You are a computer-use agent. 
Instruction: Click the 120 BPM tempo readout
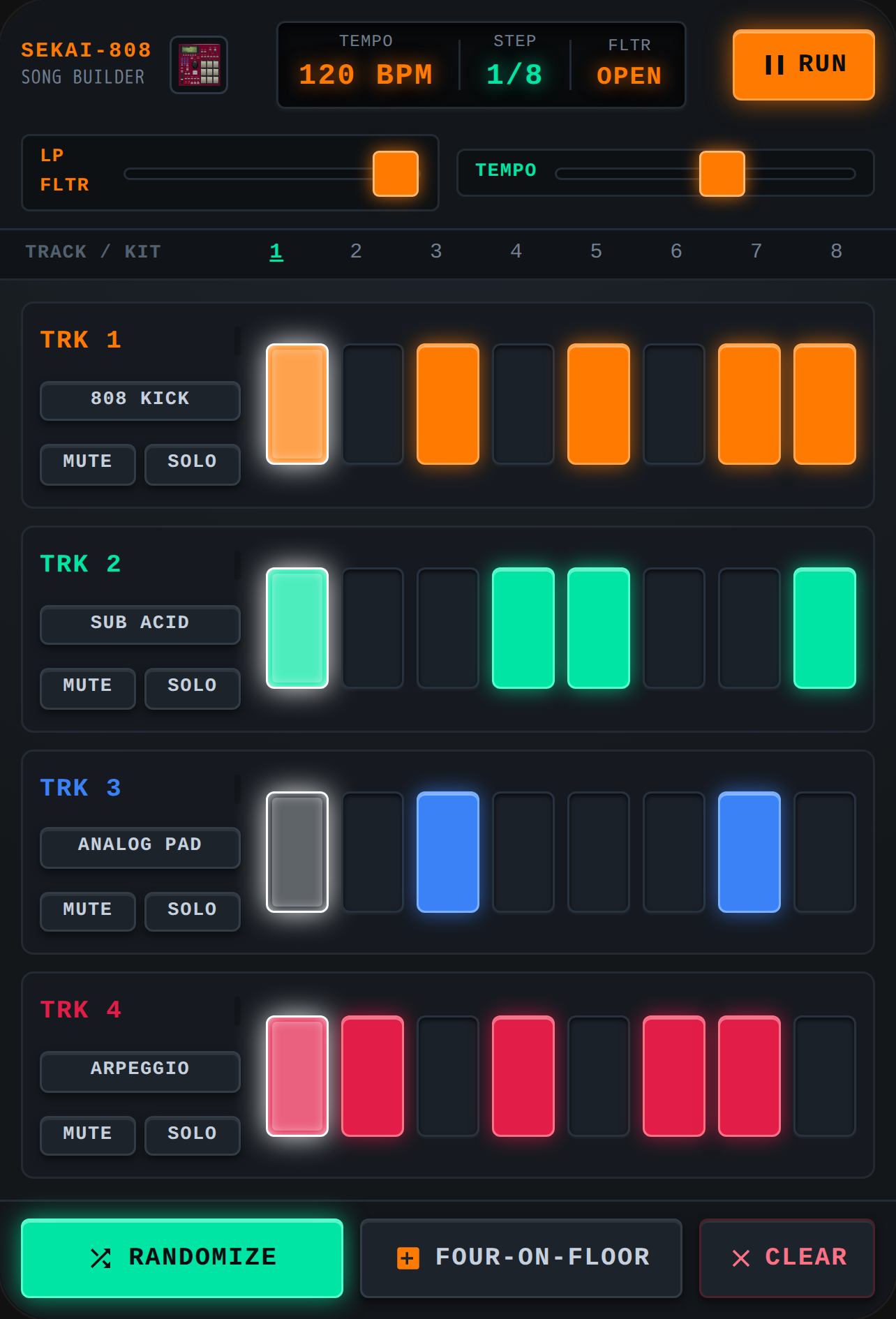point(366,75)
